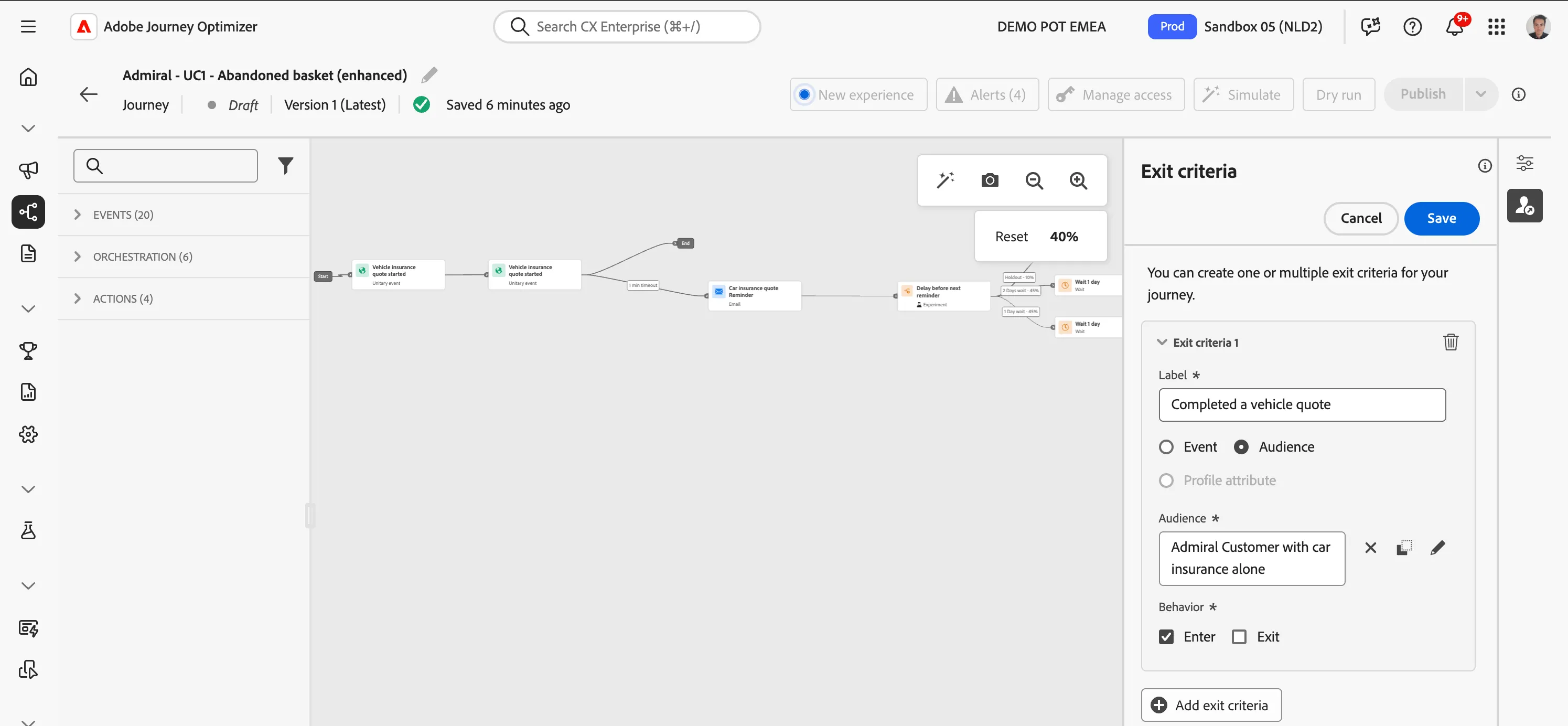Edit journey name with pencil icon
The image size is (1568, 726).
[429, 75]
